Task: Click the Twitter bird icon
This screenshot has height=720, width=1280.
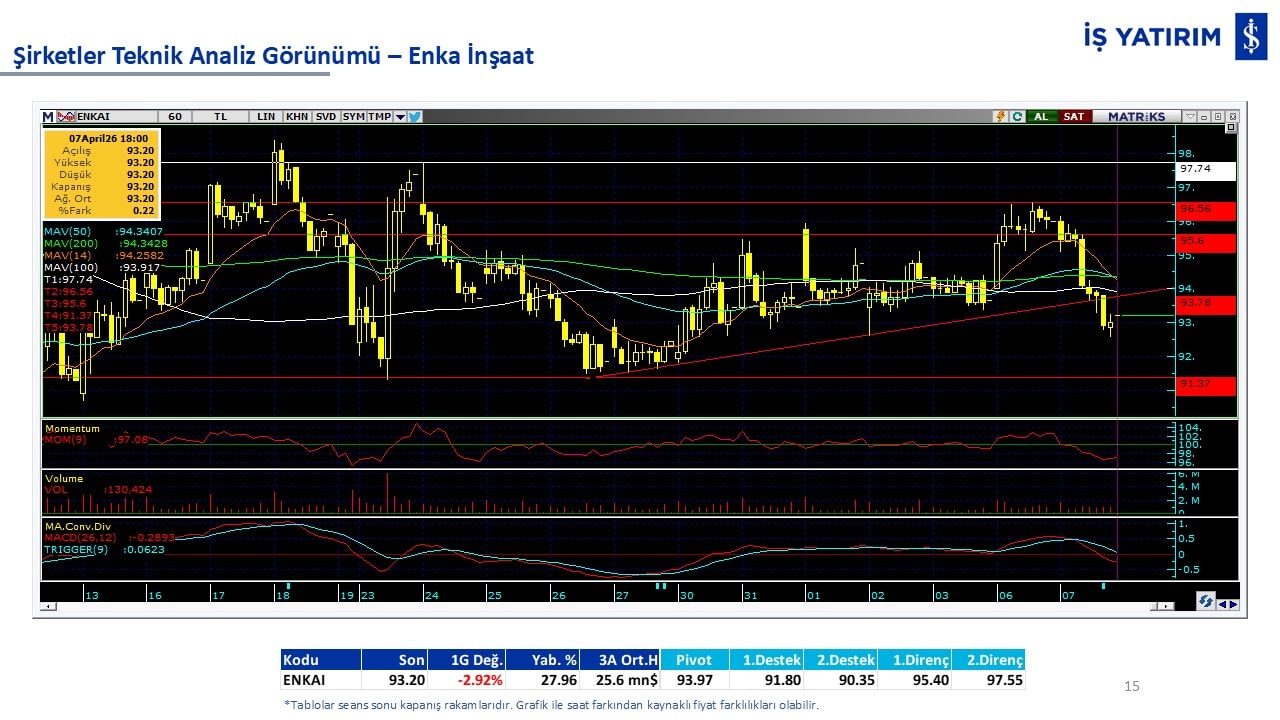Action: tap(415, 116)
